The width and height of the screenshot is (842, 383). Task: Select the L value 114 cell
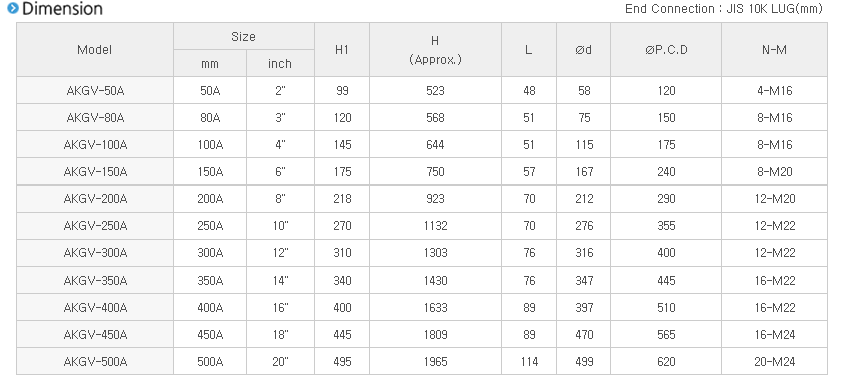pyautogui.click(x=529, y=362)
